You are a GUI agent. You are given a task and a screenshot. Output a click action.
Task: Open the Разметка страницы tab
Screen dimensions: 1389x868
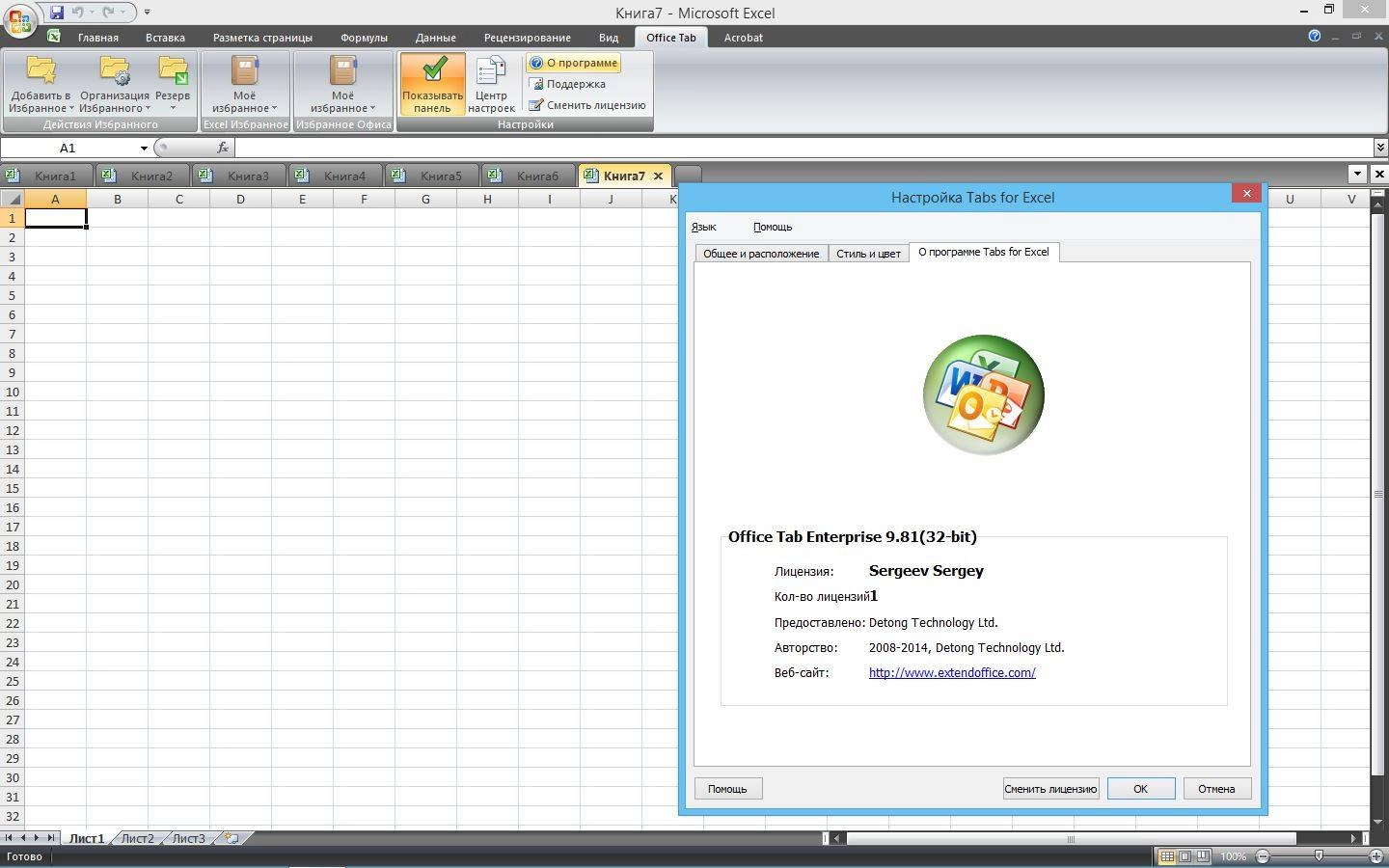pos(262,38)
